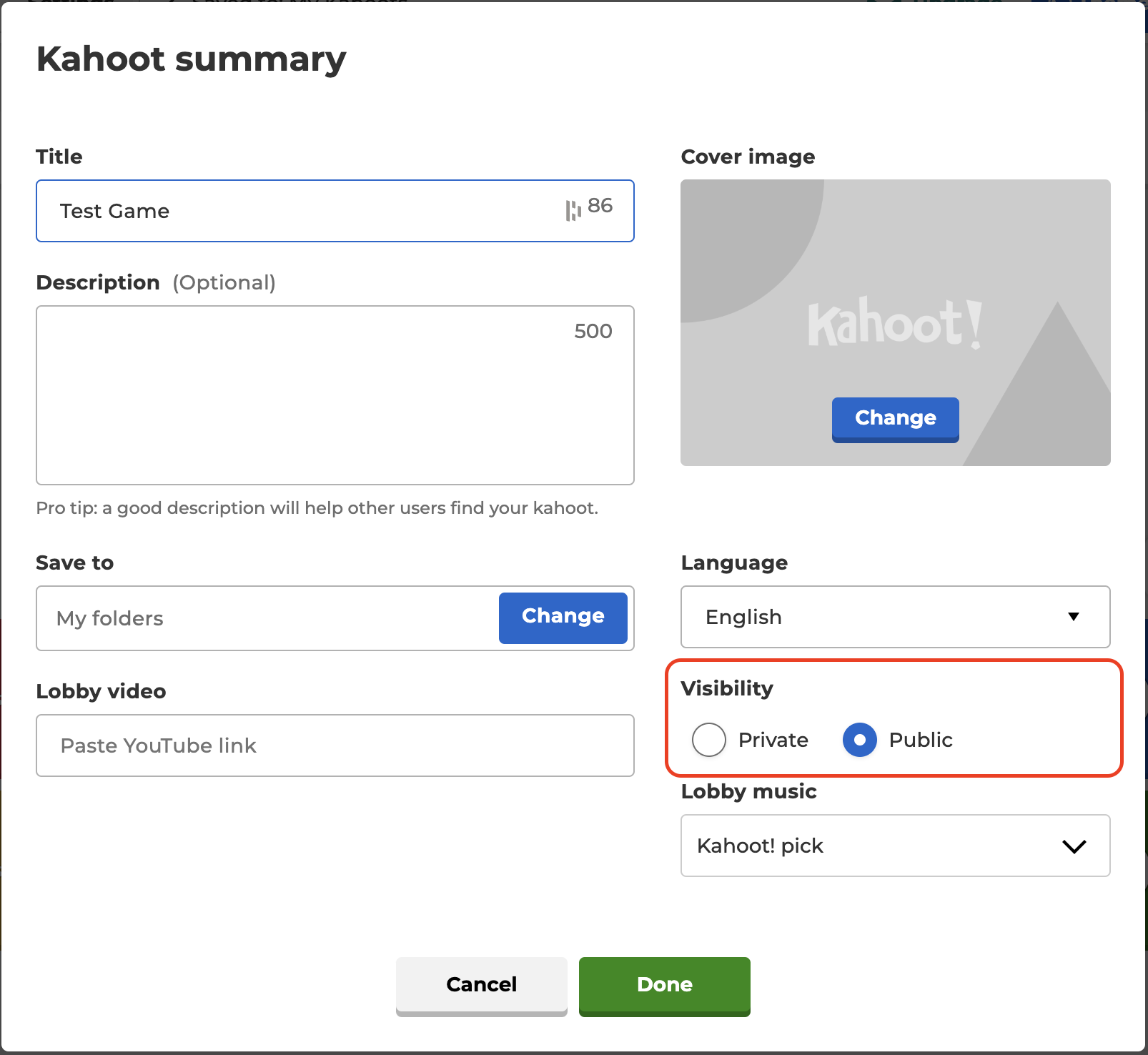Click the Lobby music chevron arrow
Viewport: 1148px width, 1055px height.
tap(1074, 846)
